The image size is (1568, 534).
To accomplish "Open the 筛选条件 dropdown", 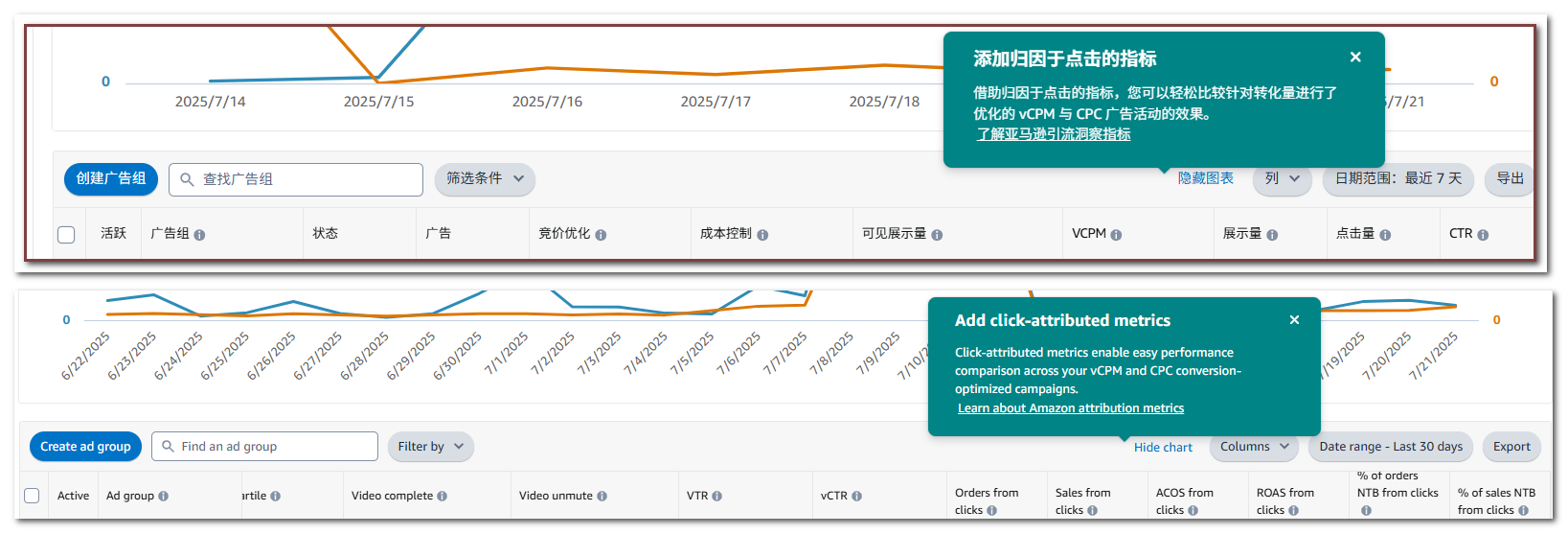I will click(485, 179).
